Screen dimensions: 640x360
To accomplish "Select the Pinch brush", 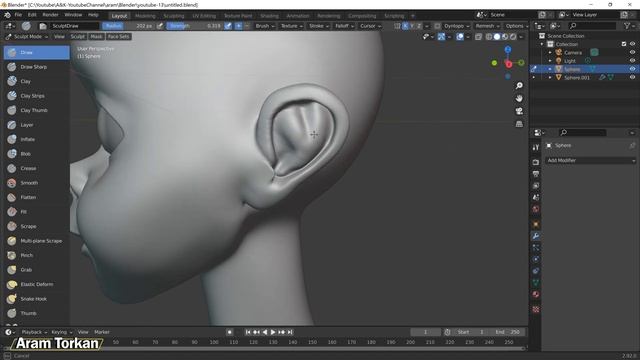I will coord(36,255).
